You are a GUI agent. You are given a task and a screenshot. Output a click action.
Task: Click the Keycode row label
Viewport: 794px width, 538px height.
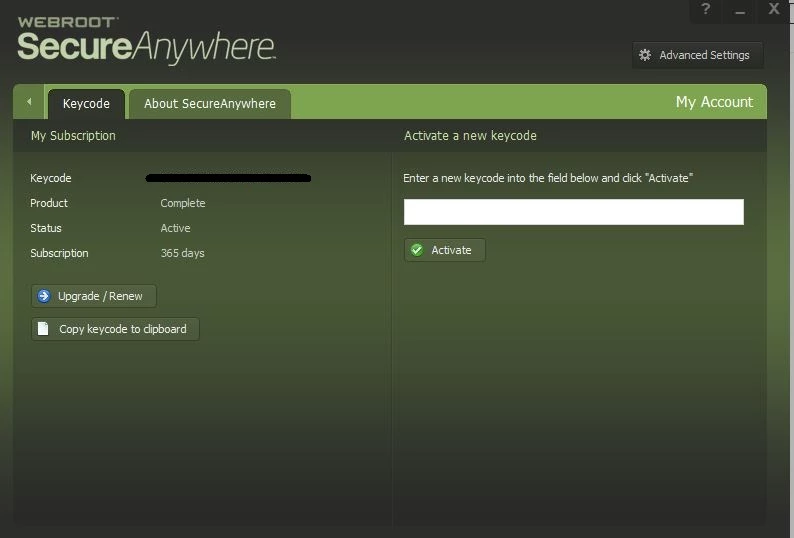pyautogui.click(x=51, y=178)
